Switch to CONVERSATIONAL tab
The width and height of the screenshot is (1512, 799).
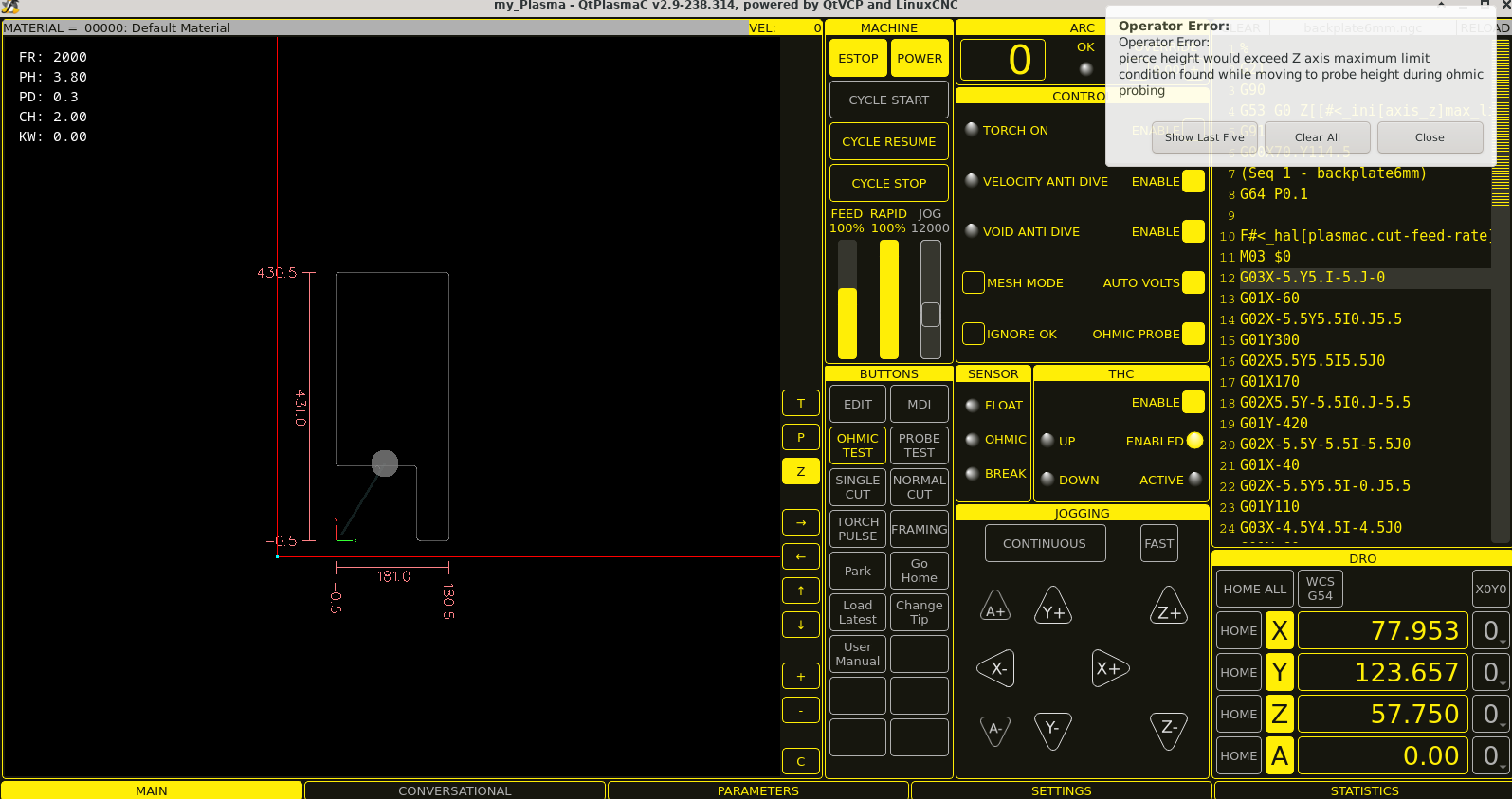click(455, 790)
